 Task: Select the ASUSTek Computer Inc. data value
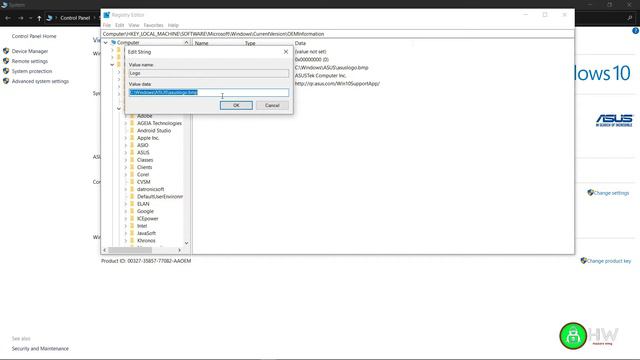coord(320,76)
